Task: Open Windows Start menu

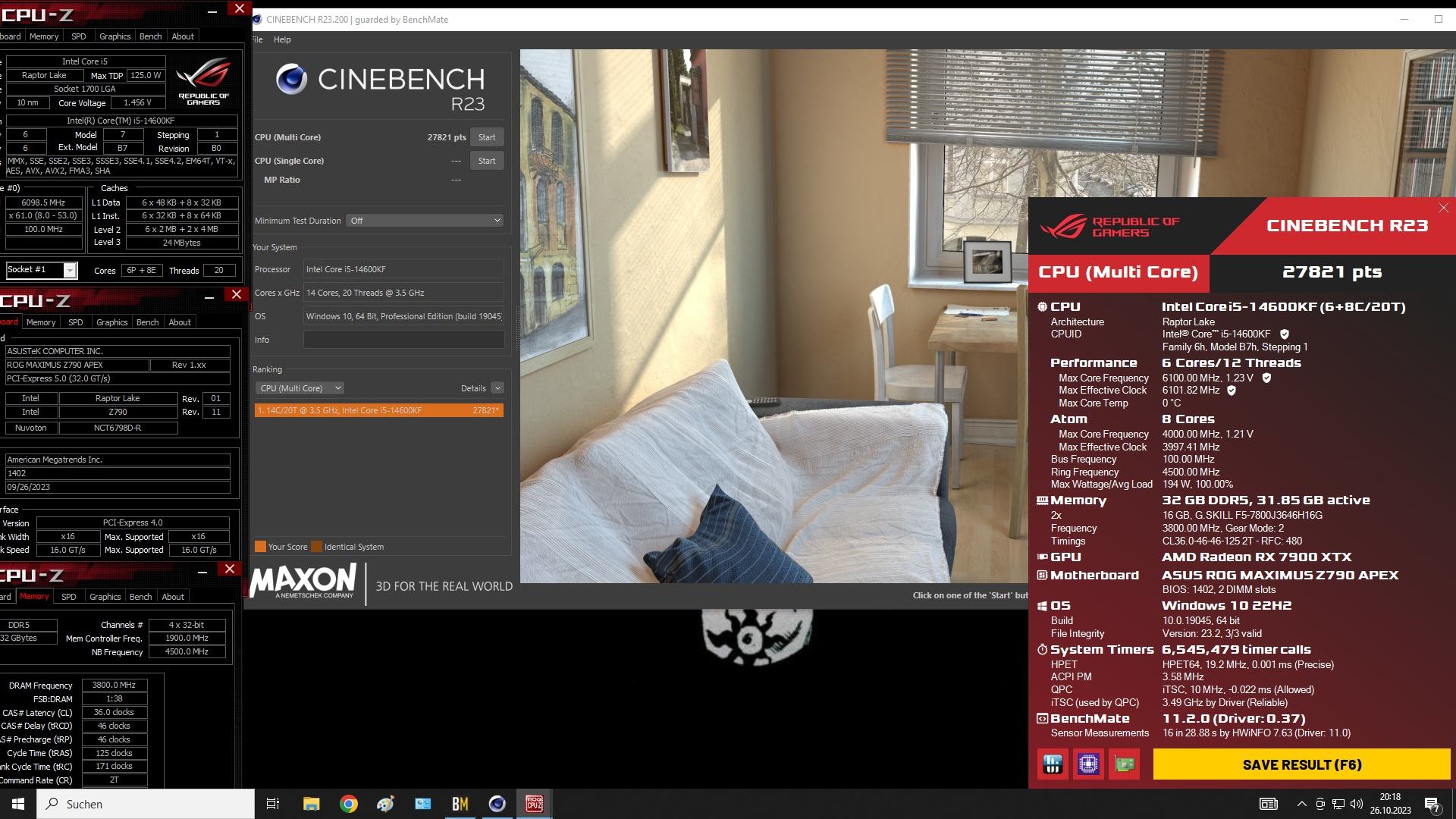Action: coord(18,804)
